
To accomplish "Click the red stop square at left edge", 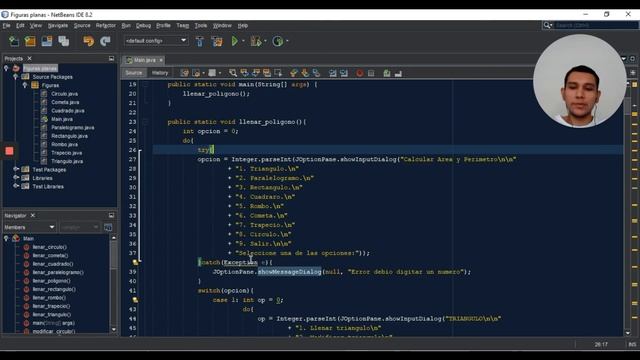I will pyautogui.click(x=9, y=151).
